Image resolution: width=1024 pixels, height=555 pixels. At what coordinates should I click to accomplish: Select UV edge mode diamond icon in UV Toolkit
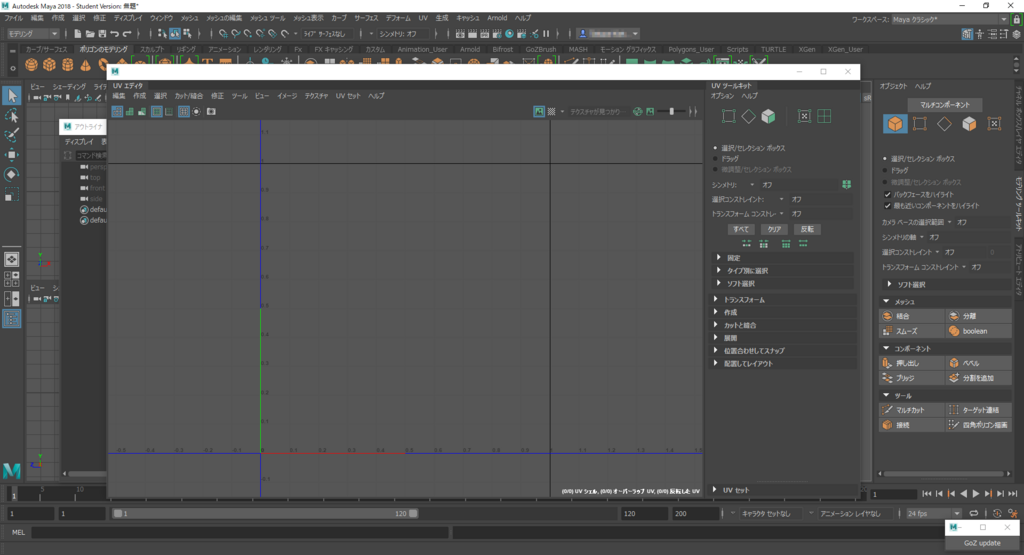click(748, 116)
